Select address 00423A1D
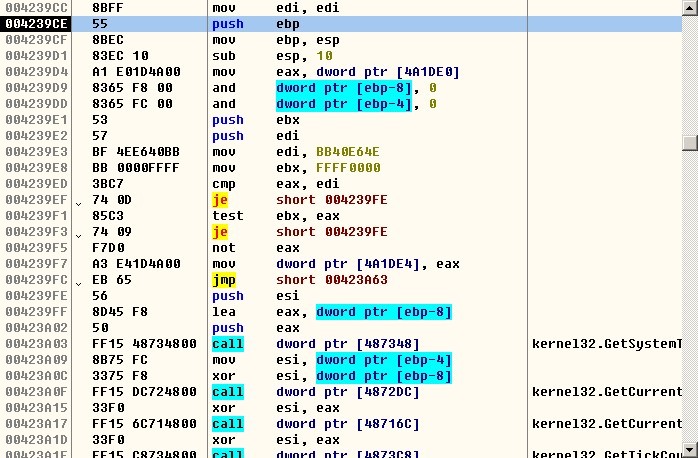The width and height of the screenshot is (698, 458). tap(36, 440)
